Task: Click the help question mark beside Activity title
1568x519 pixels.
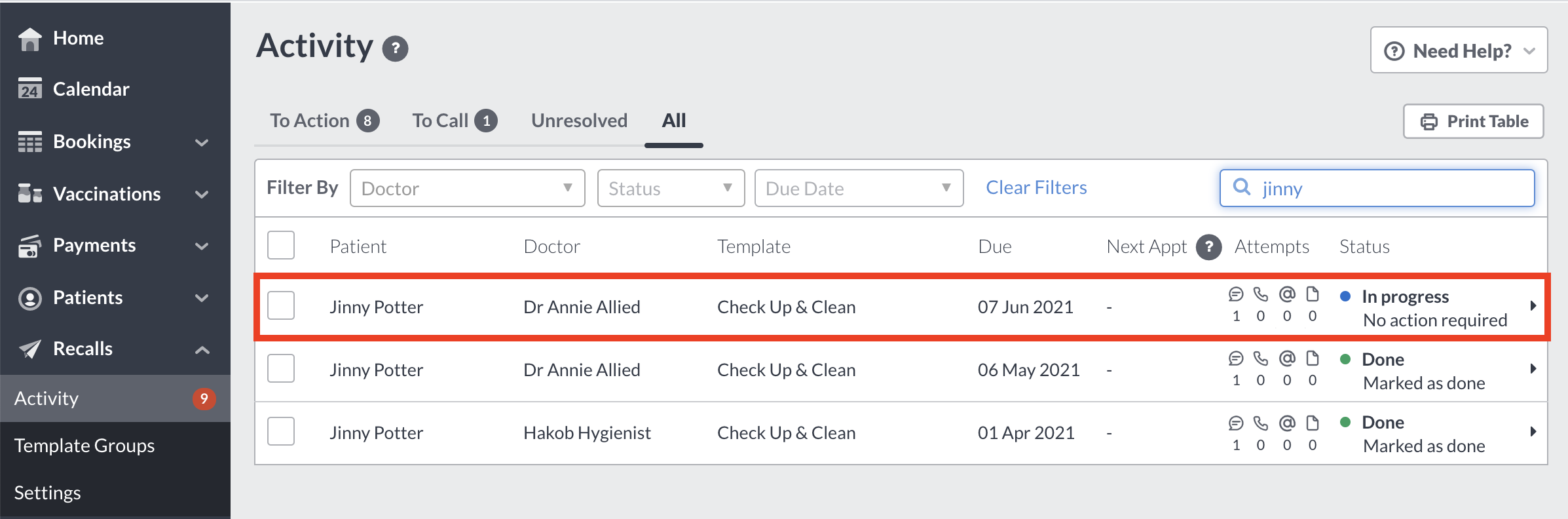Action: [395, 48]
